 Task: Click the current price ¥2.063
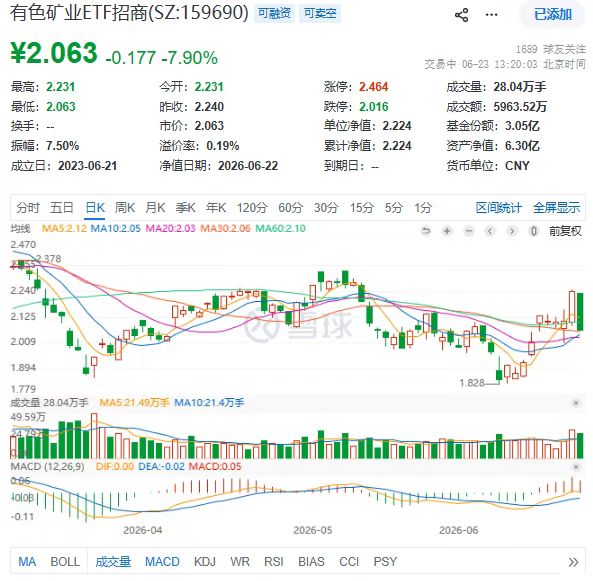(54, 53)
